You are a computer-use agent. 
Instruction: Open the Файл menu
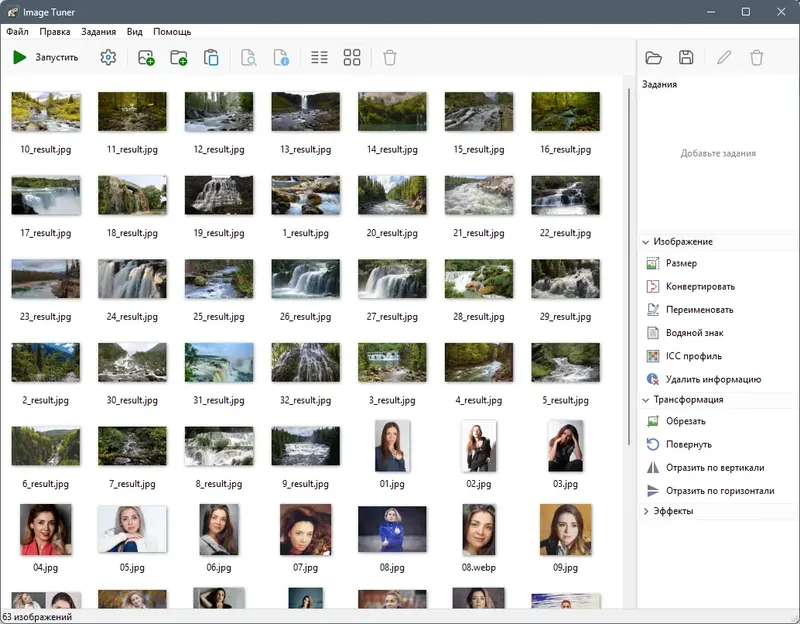(x=17, y=32)
